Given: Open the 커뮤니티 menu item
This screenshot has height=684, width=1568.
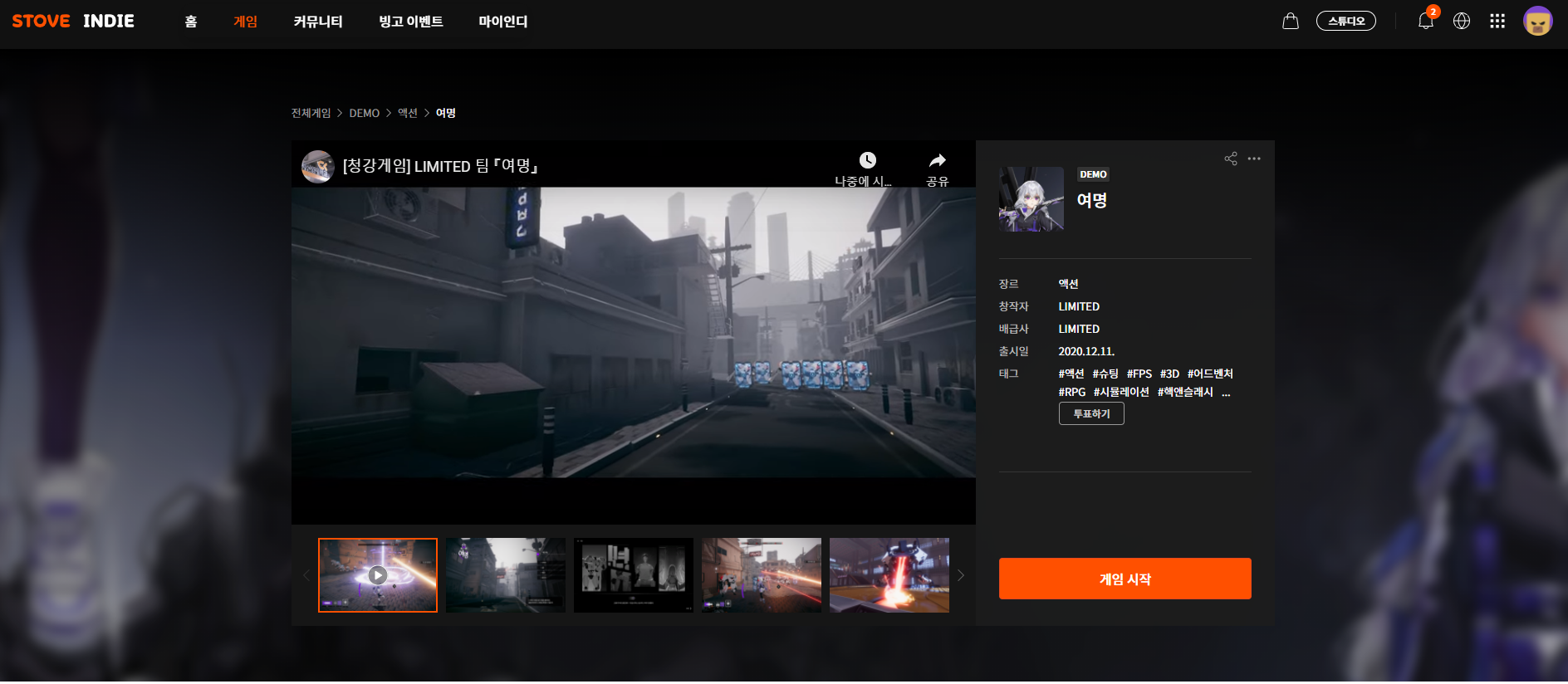Looking at the screenshot, I should 317,22.
